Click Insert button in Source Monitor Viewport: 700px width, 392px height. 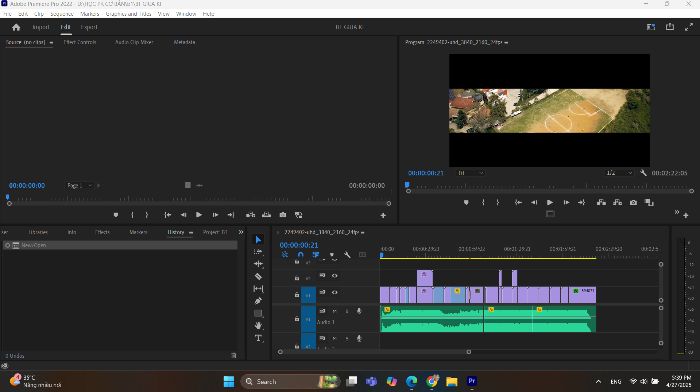tap(250, 215)
